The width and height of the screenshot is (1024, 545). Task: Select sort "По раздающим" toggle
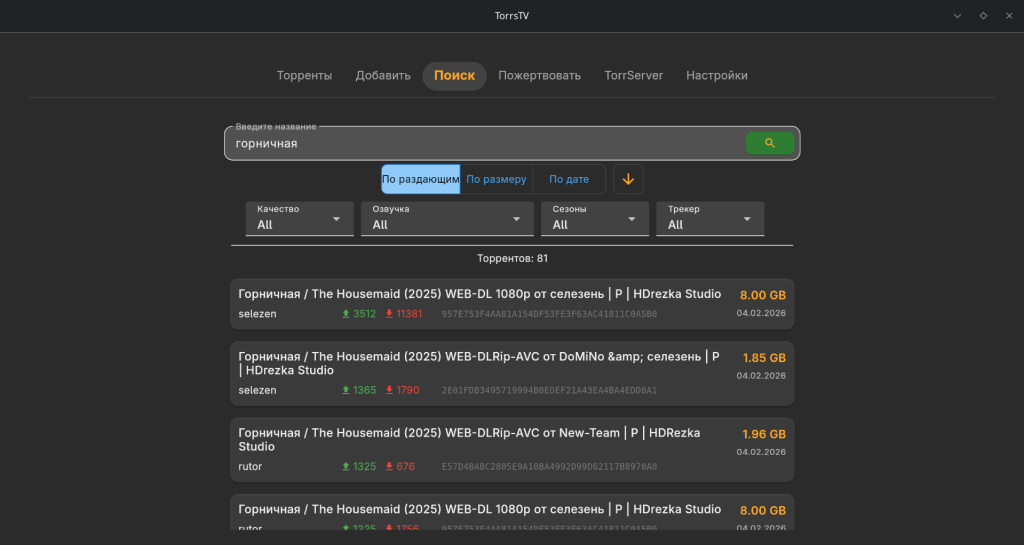coord(420,179)
